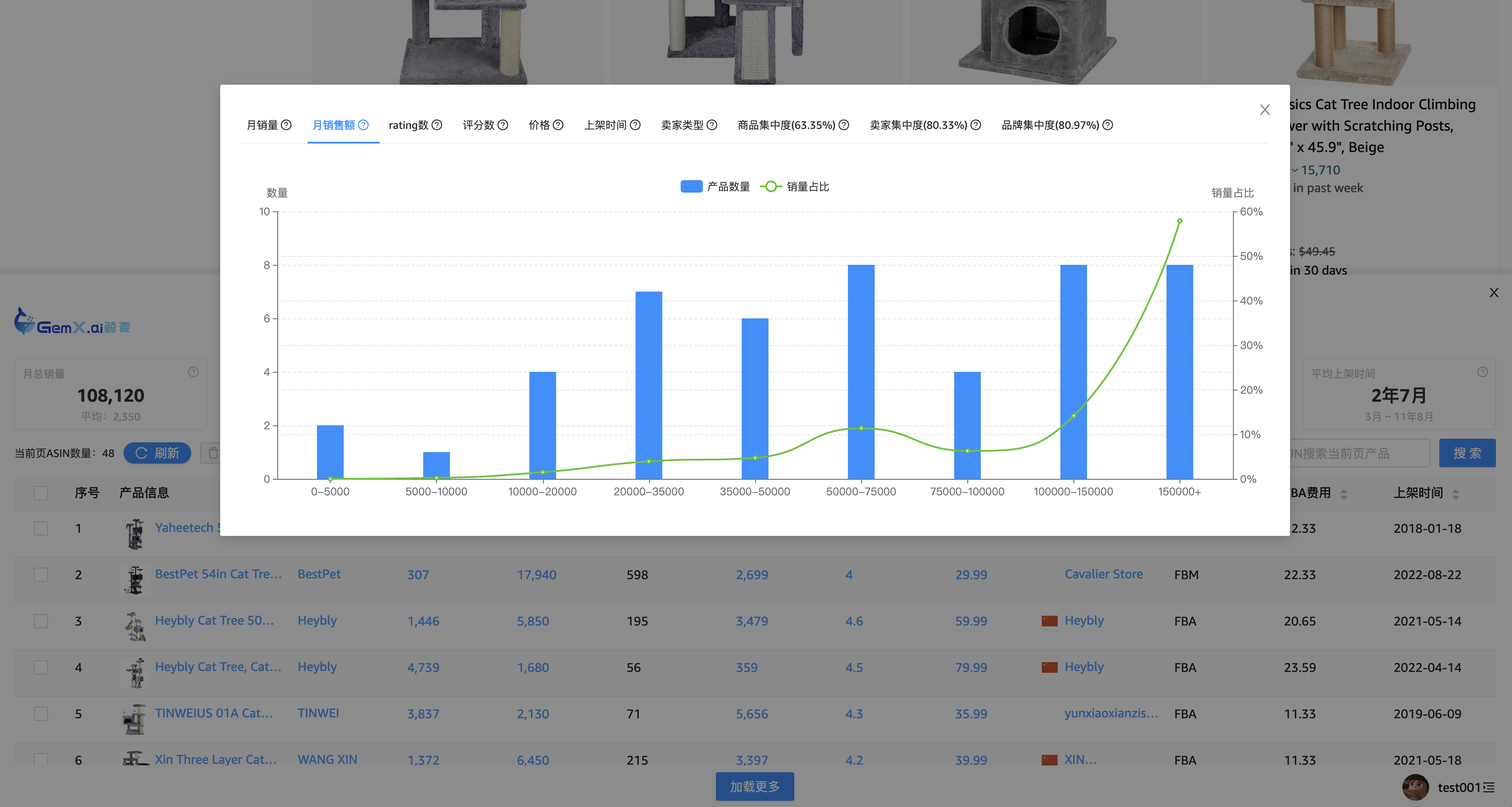The height and width of the screenshot is (807, 1512).
Task: Click sales-share line peak point at 150000+
Action: click(x=1179, y=221)
